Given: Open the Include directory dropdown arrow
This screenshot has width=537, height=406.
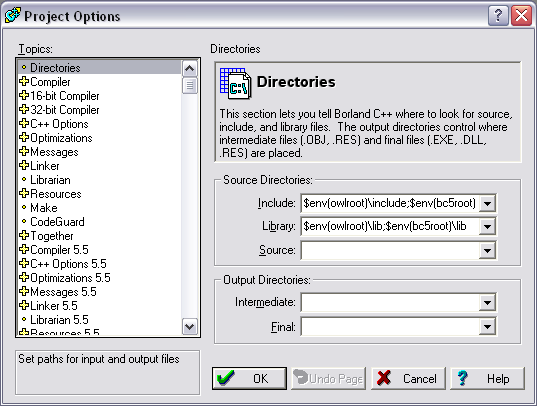Looking at the screenshot, I should (x=487, y=204).
